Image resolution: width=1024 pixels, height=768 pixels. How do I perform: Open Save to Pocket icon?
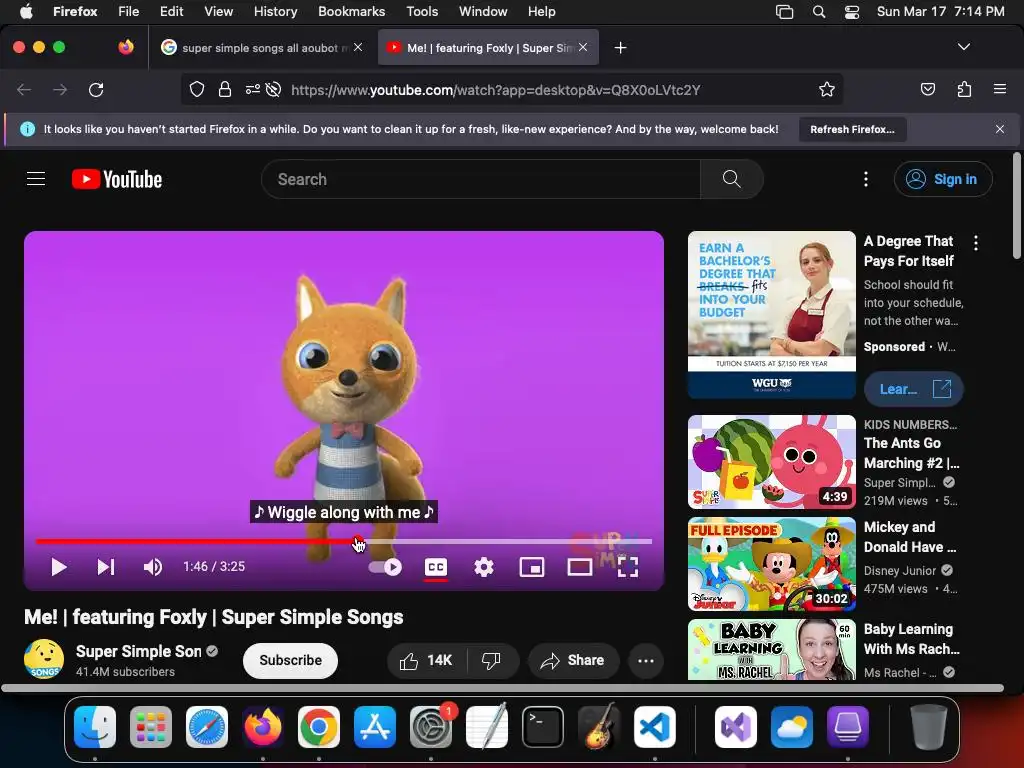tap(928, 89)
